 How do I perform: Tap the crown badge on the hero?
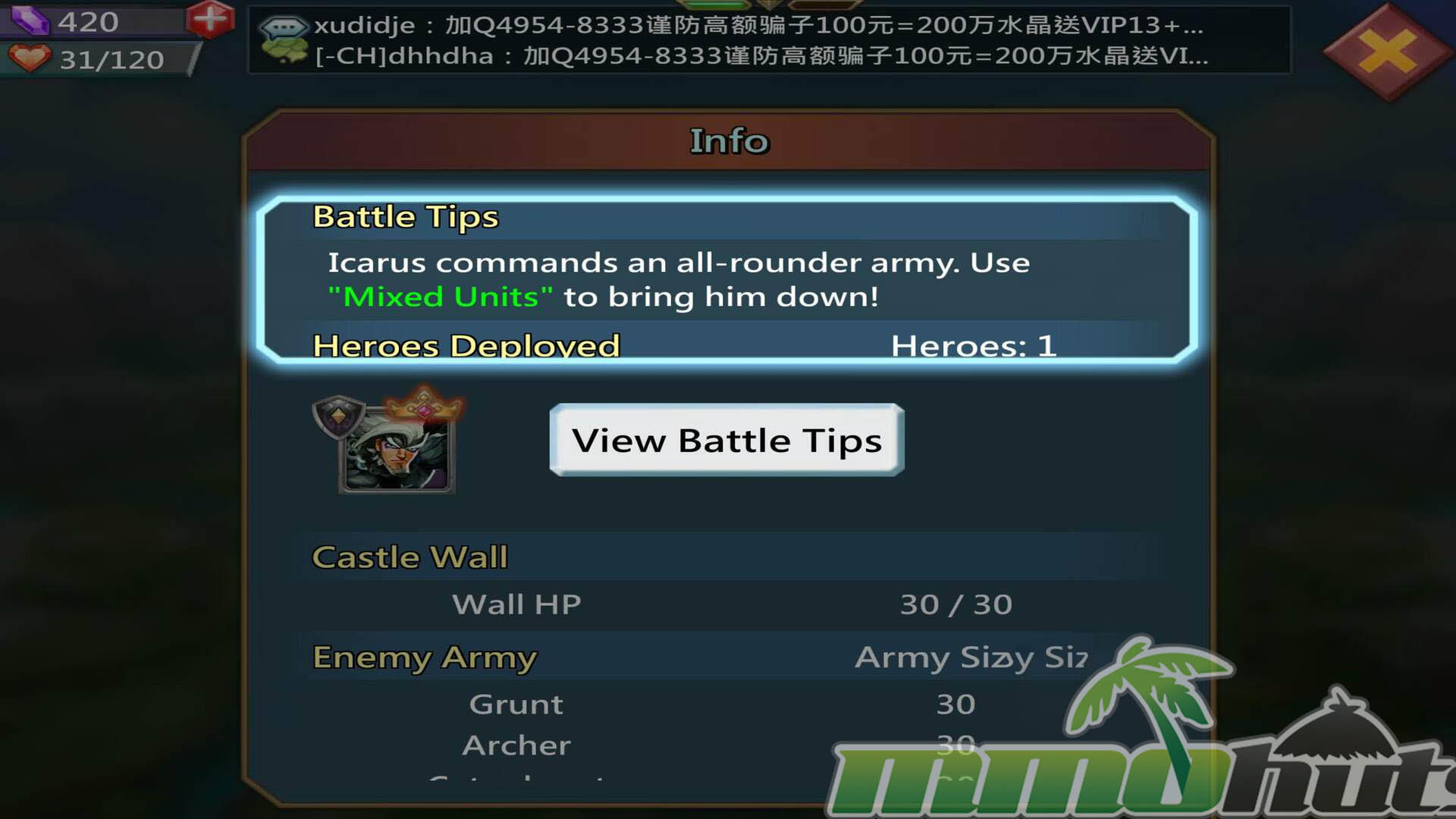click(425, 405)
